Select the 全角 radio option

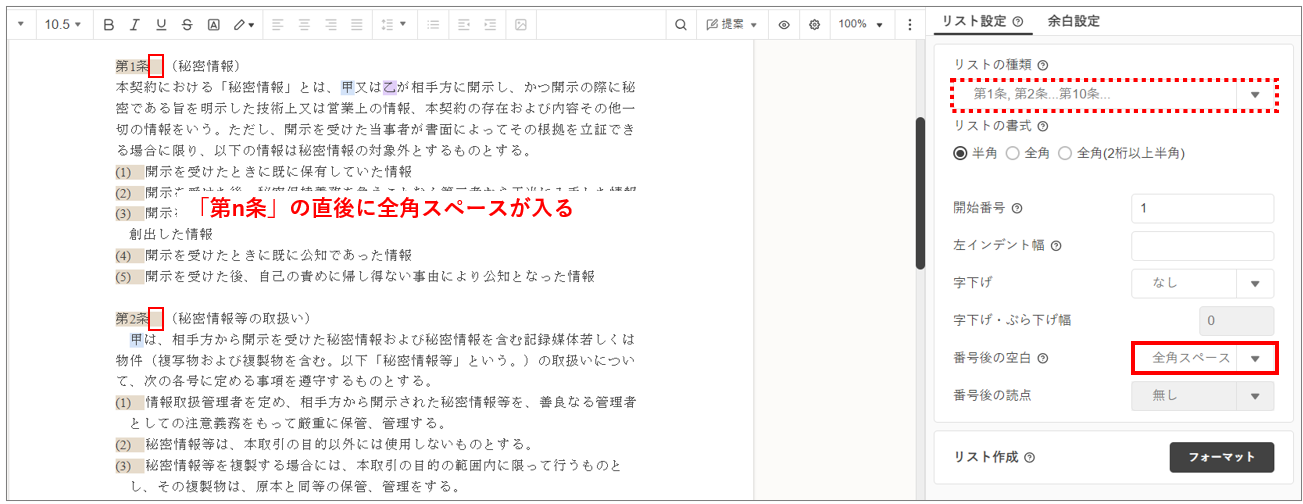click(1012, 153)
